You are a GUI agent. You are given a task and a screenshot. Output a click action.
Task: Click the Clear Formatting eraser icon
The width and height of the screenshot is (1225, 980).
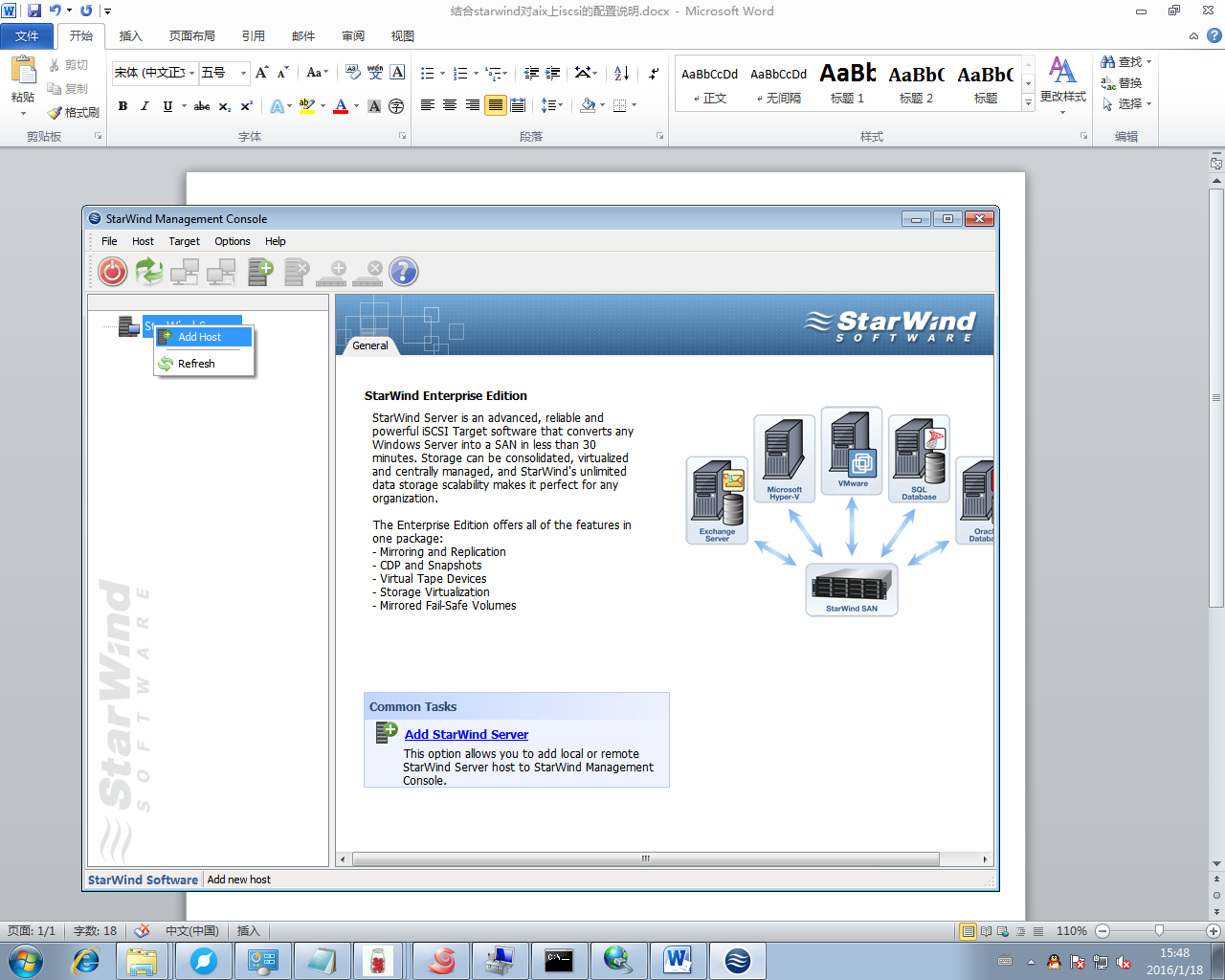352,73
